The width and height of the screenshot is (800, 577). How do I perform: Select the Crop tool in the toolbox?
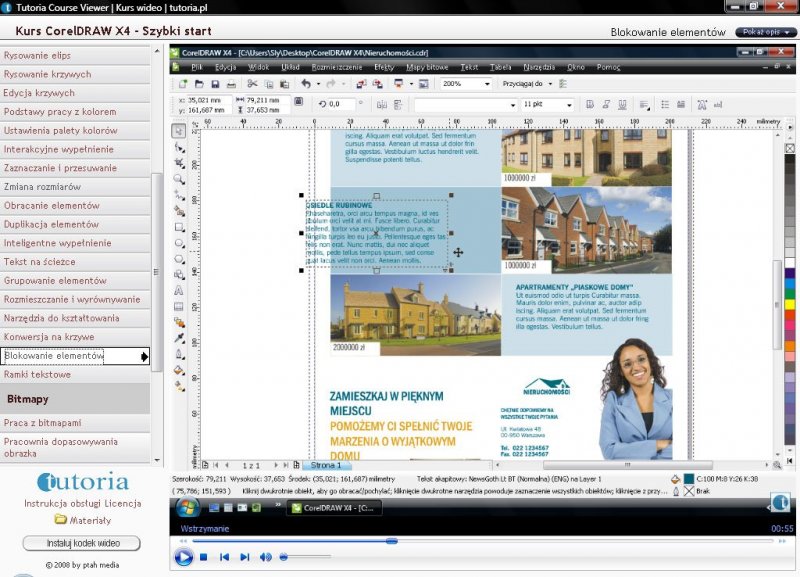(179, 163)
